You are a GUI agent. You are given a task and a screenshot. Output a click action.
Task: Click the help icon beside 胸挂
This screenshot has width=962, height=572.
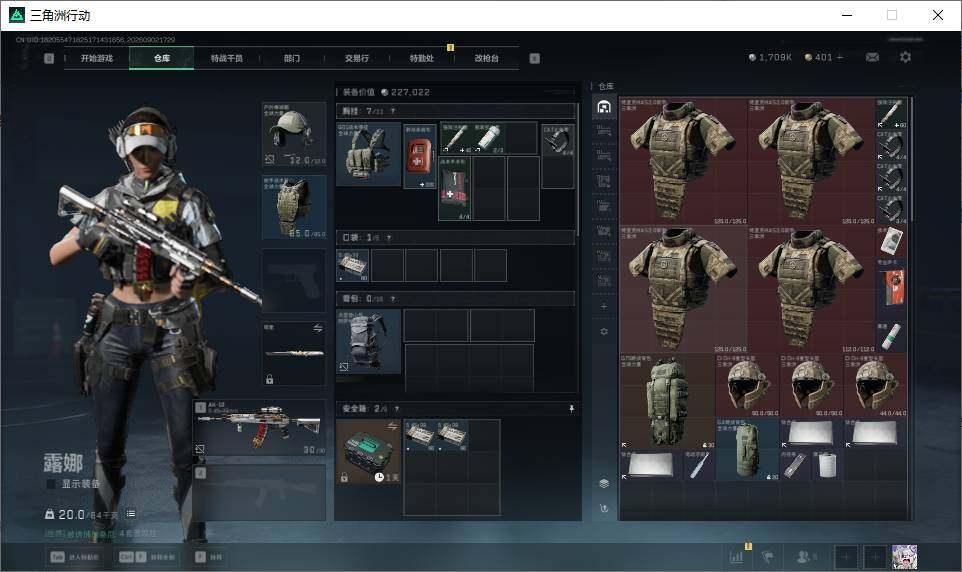coord(393,112)
